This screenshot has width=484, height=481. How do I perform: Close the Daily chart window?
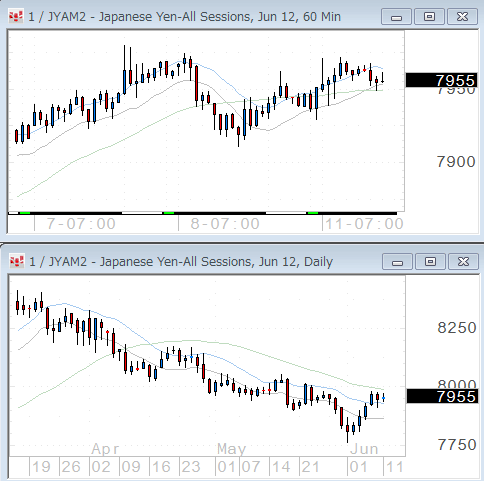pos(463,262)
